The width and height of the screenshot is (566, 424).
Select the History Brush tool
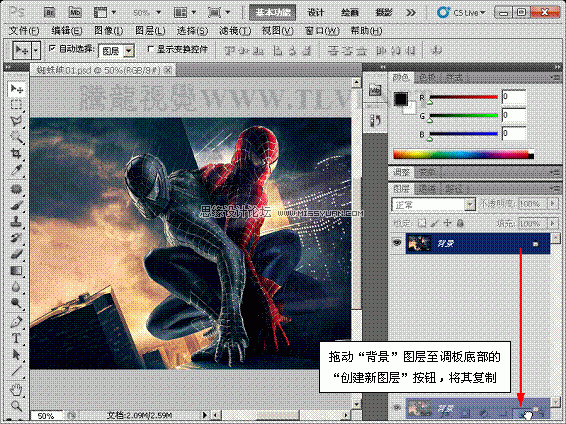click(x=16, y=238)
